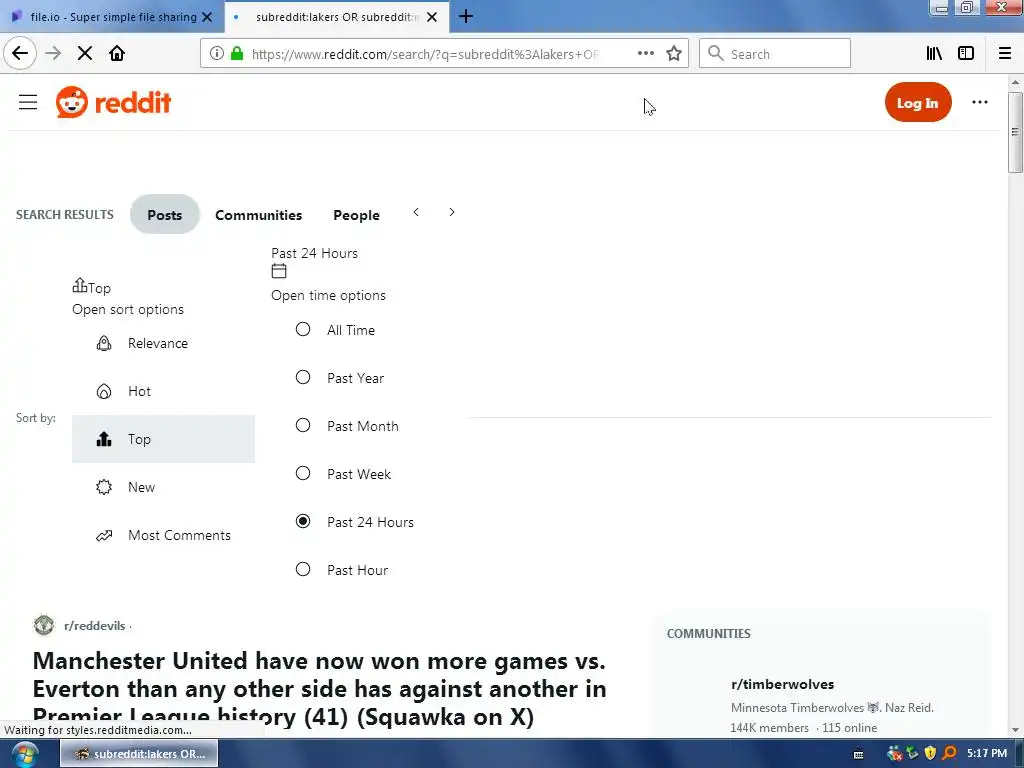Image resolution: width=1024 pixels, height=768 pixels.
Task: Bookmark this page with the star
Action: click(674, 54)
